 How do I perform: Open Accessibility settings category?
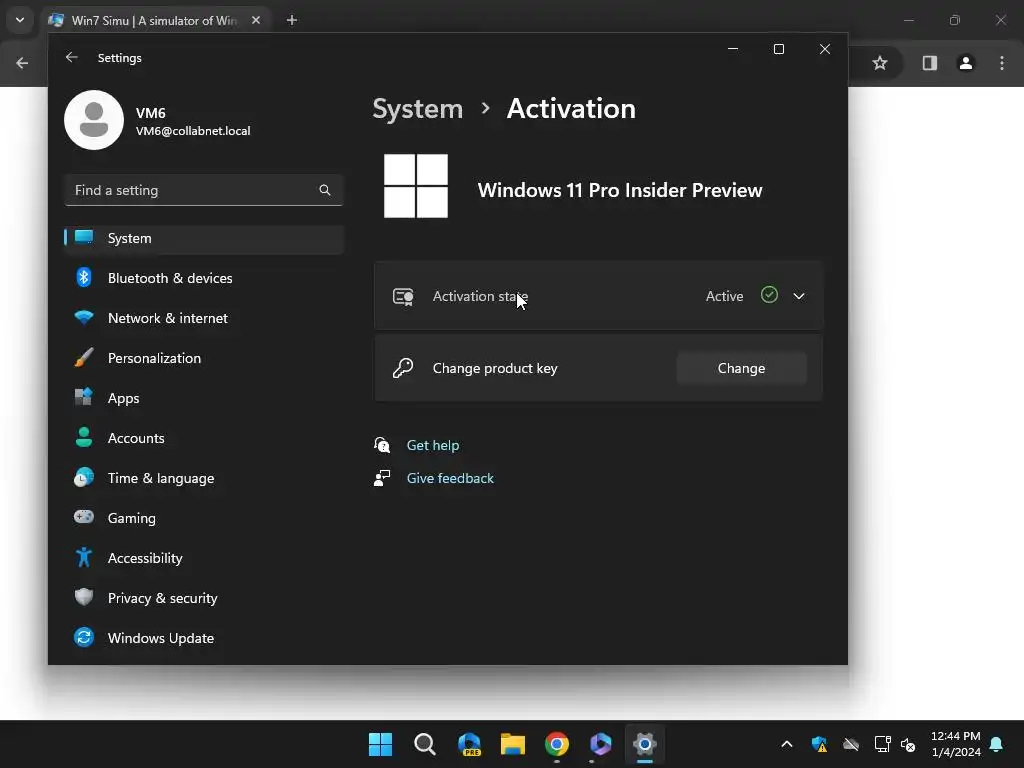pyautogui.click(x=204, y=558)
